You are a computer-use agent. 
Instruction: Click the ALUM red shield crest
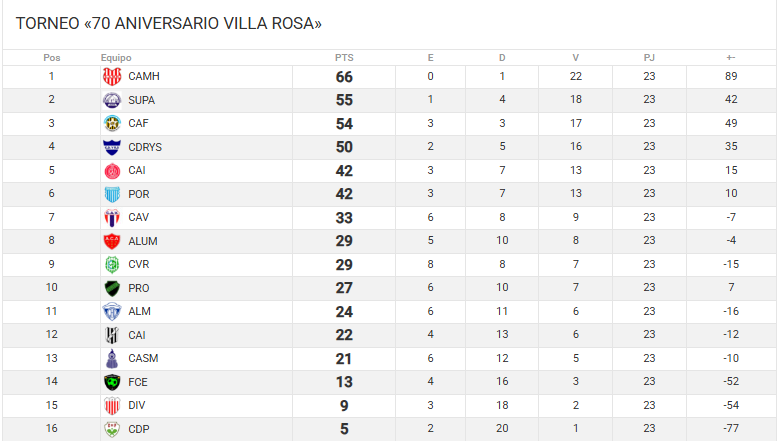pyautogui.click(x=112, y=241)
